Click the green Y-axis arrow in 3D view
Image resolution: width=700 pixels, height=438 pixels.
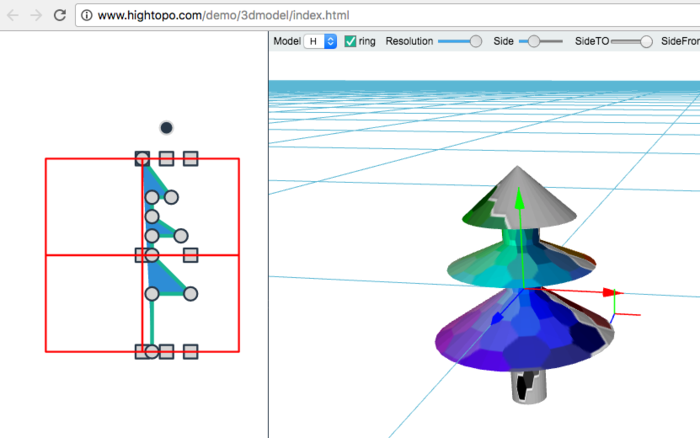pos(519,199)
